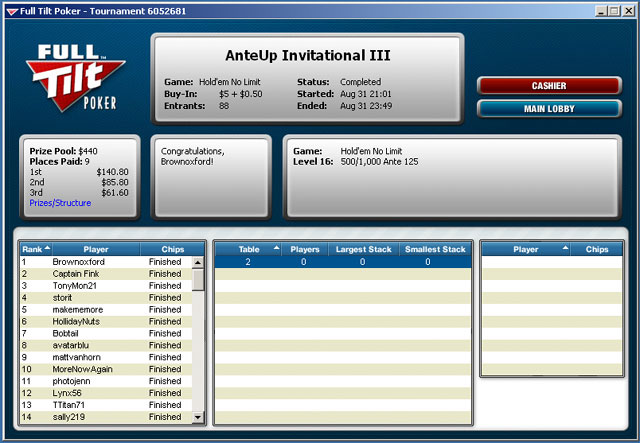Click the Buy-In $5 + $0.50 value

coord(240,94)
